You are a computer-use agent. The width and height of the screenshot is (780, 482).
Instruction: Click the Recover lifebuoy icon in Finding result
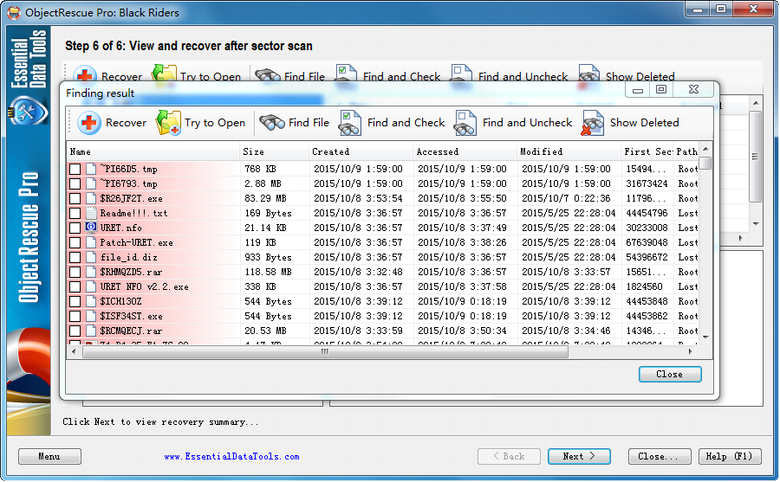pos(89,123)
